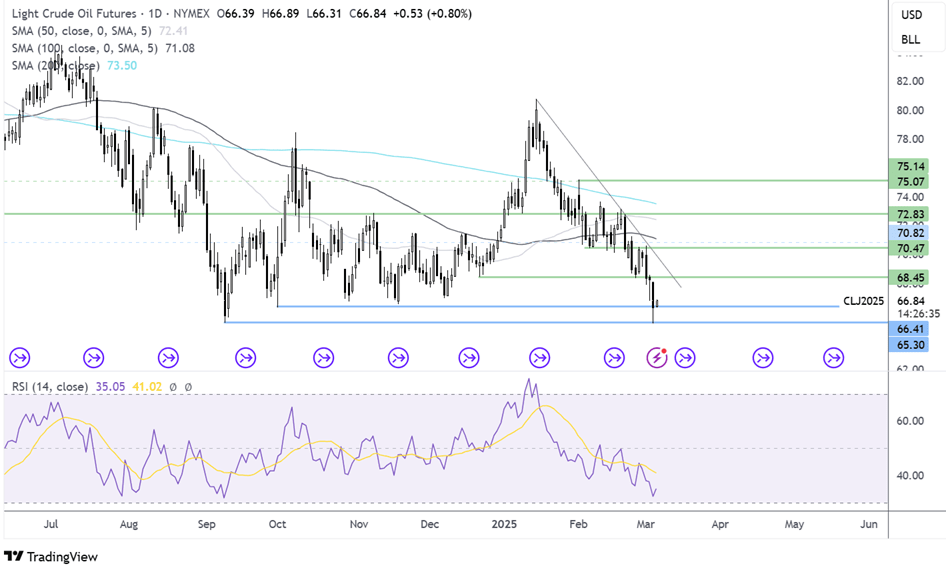Click the 80.00 price axis value
The image size is (946, 571).
tap(910, 110)
